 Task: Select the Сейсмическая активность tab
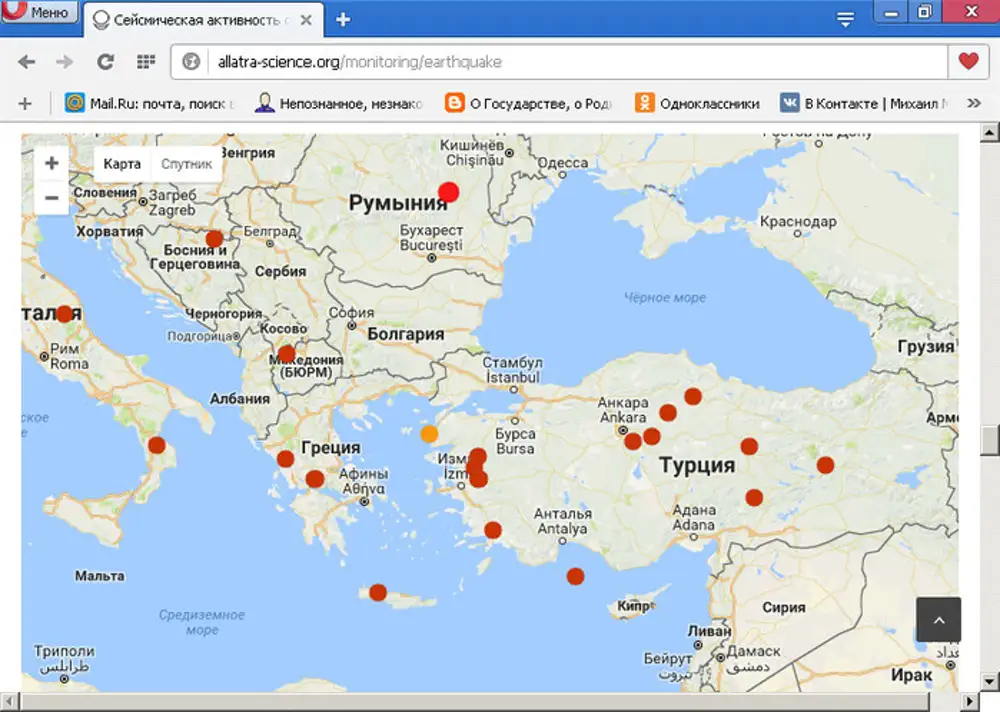(x=200, y=19)
